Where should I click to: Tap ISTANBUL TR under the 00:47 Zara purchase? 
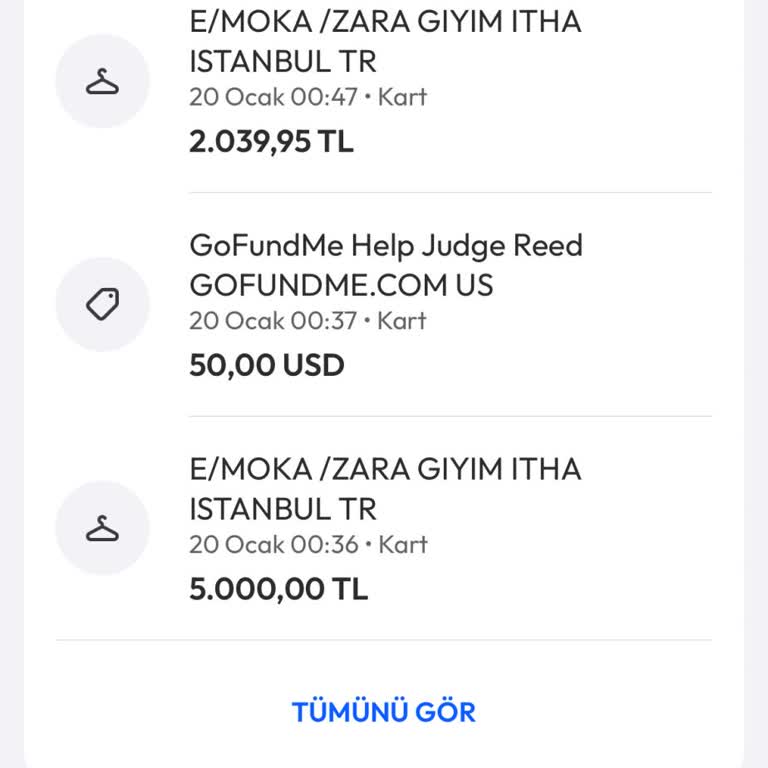[282, 61]
